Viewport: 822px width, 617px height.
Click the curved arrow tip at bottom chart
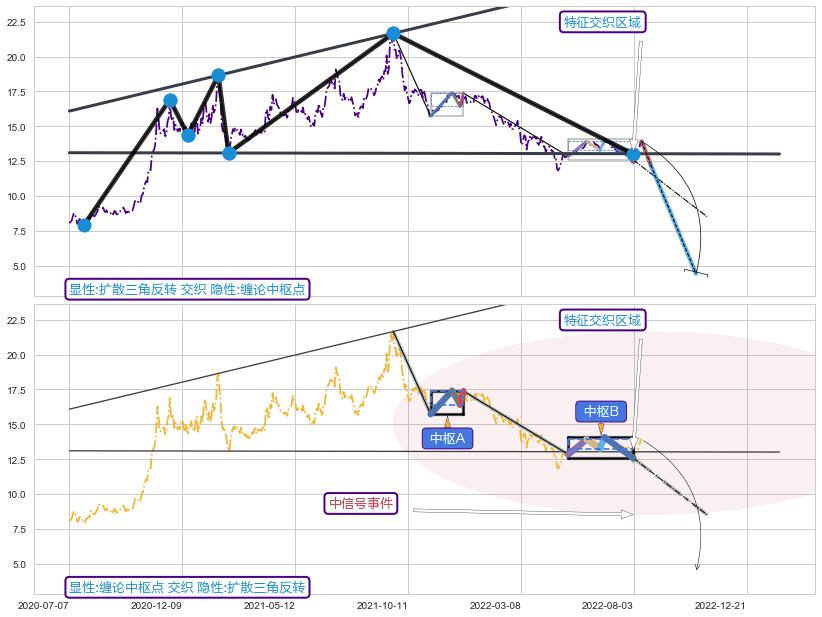(697, 568)
